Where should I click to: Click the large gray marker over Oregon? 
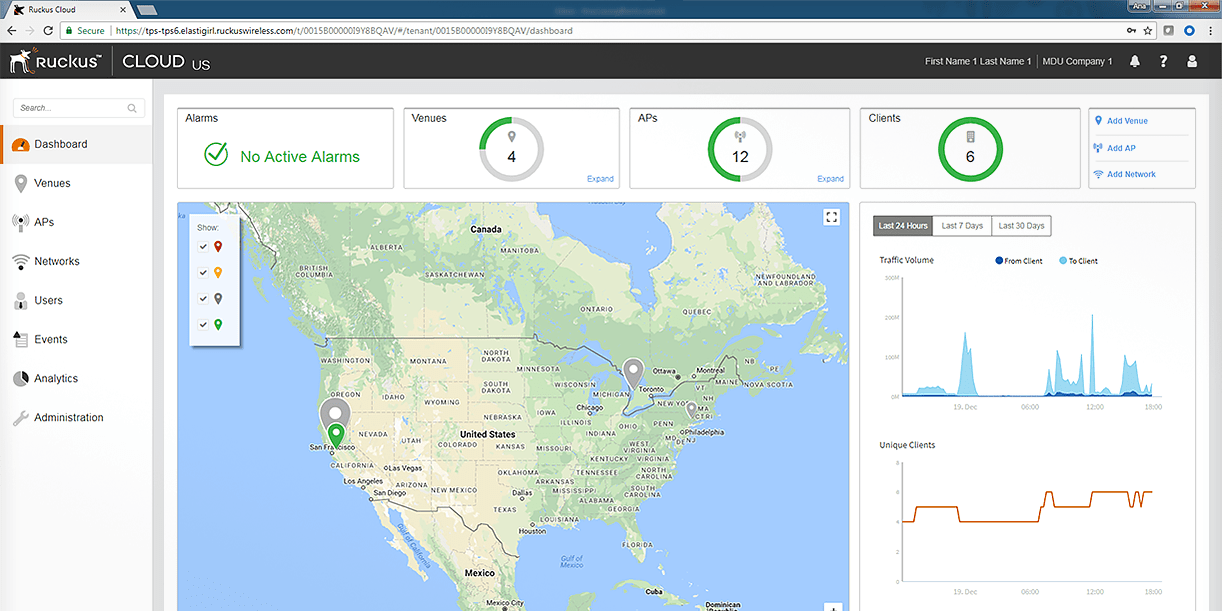[x=335, y=415]
